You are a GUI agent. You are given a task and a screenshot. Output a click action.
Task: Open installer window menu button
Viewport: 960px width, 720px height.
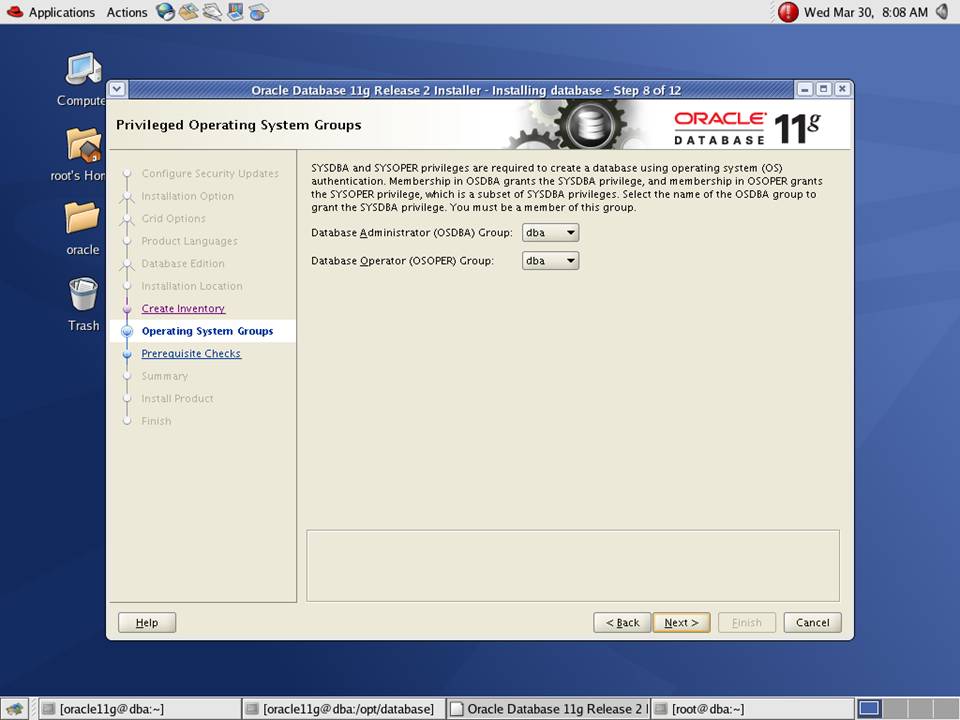click(x=118, y=89)
